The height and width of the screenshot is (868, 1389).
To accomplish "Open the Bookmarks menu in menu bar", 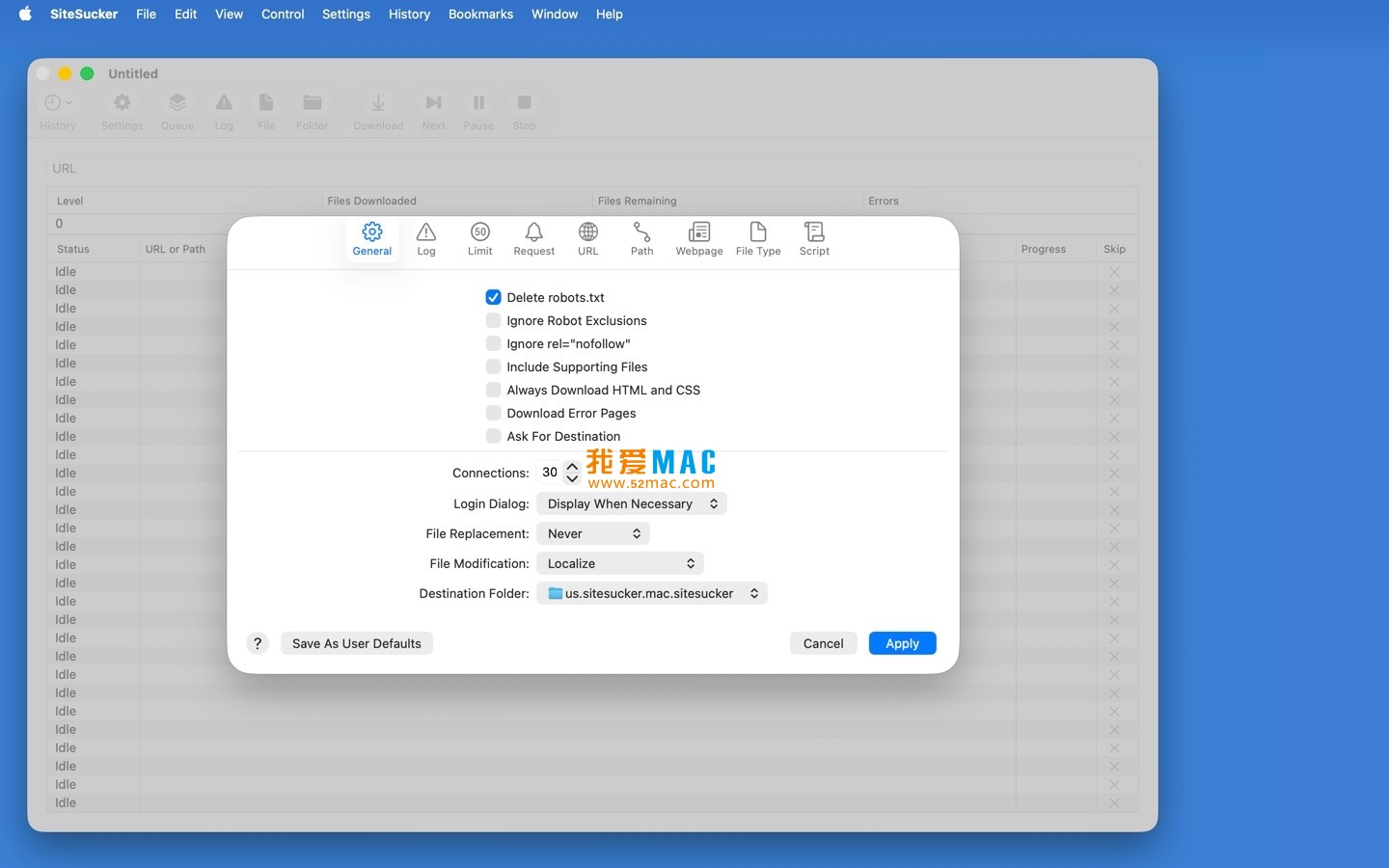I will tap(480, 14).
